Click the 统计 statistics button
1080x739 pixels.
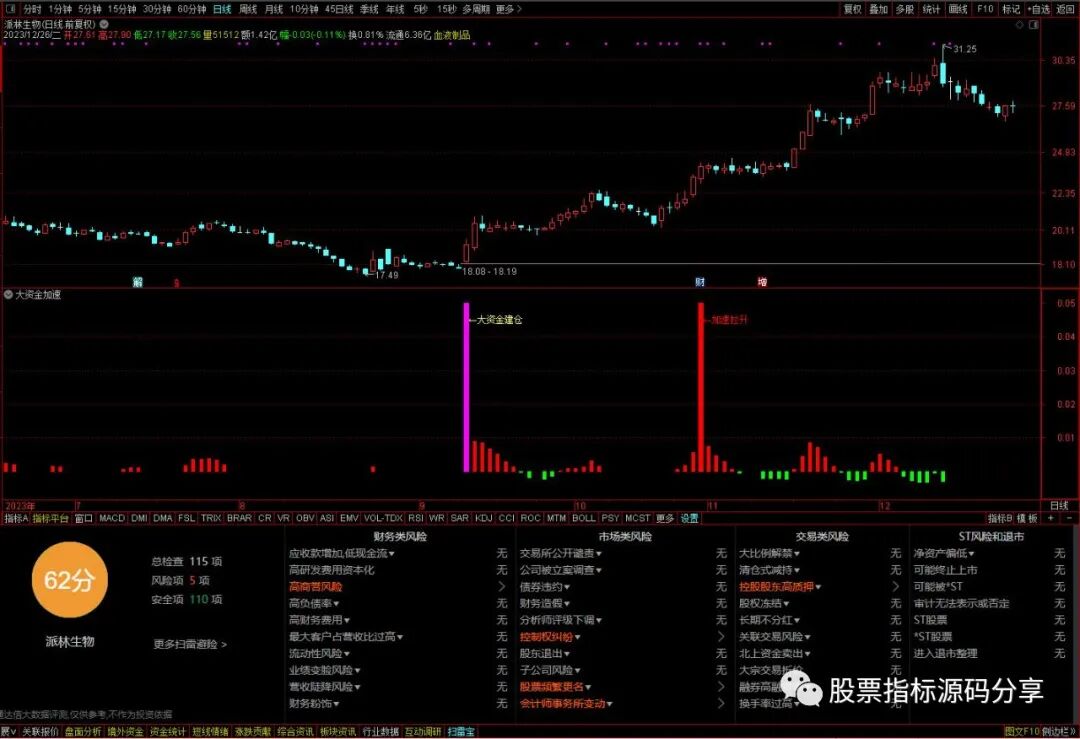[931, 9]
